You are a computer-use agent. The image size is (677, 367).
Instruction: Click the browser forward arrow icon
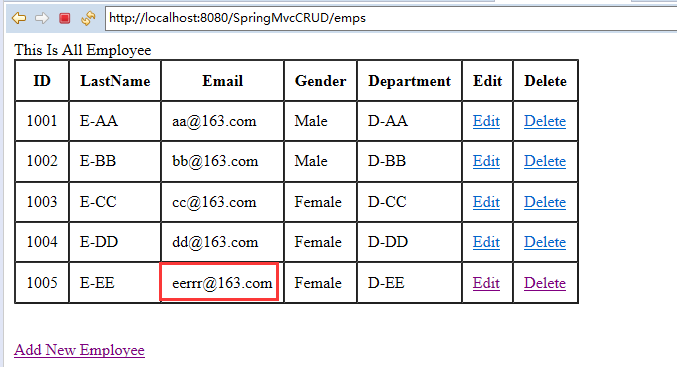[x=42, y=18]
